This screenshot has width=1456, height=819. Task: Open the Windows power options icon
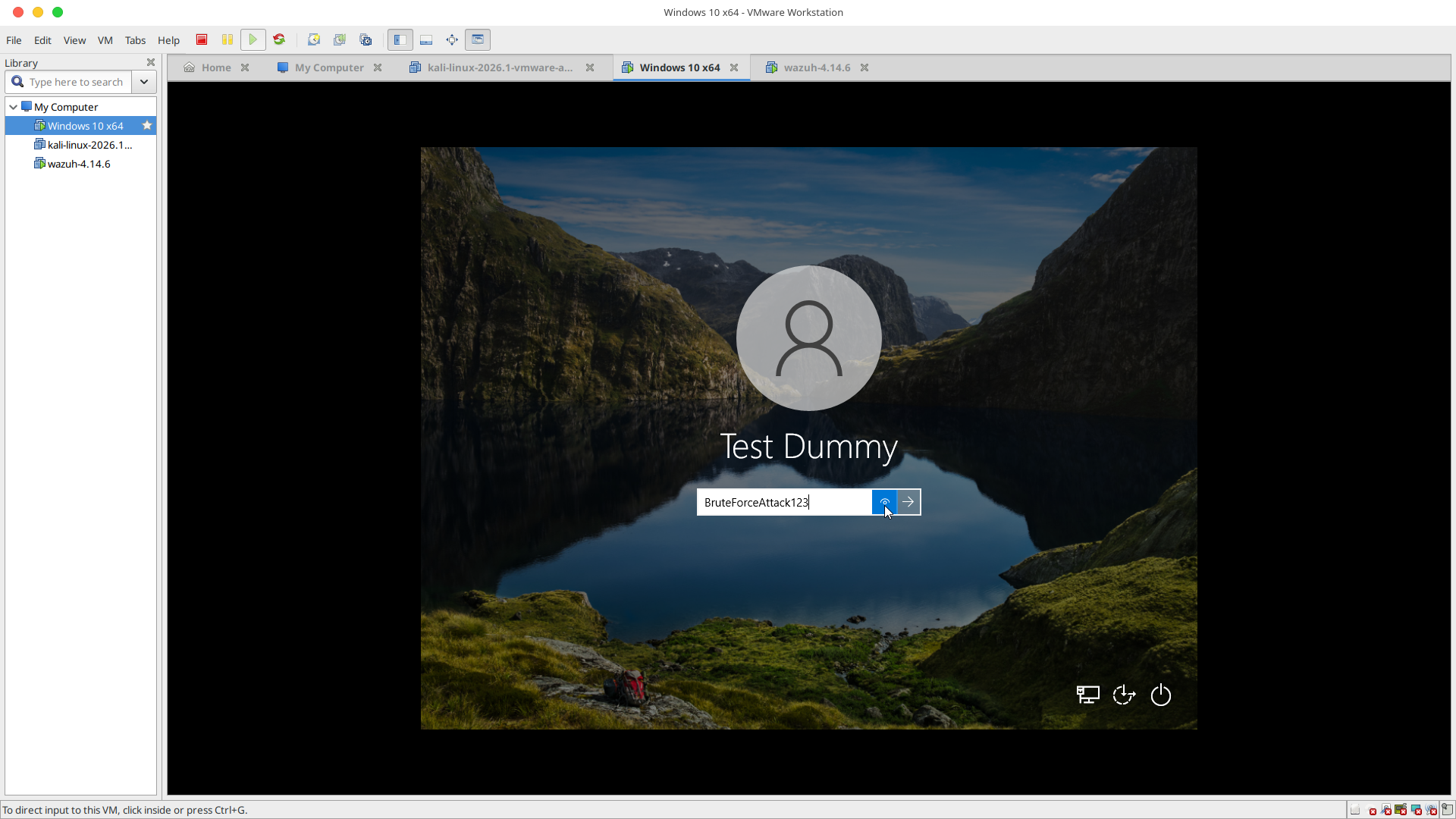(1161, 695)
